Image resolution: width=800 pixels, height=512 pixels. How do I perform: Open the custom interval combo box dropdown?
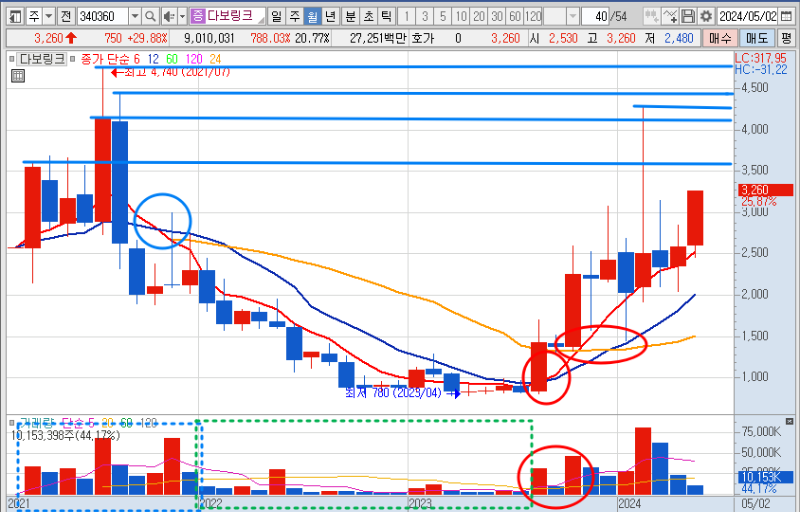coord(573,17)
